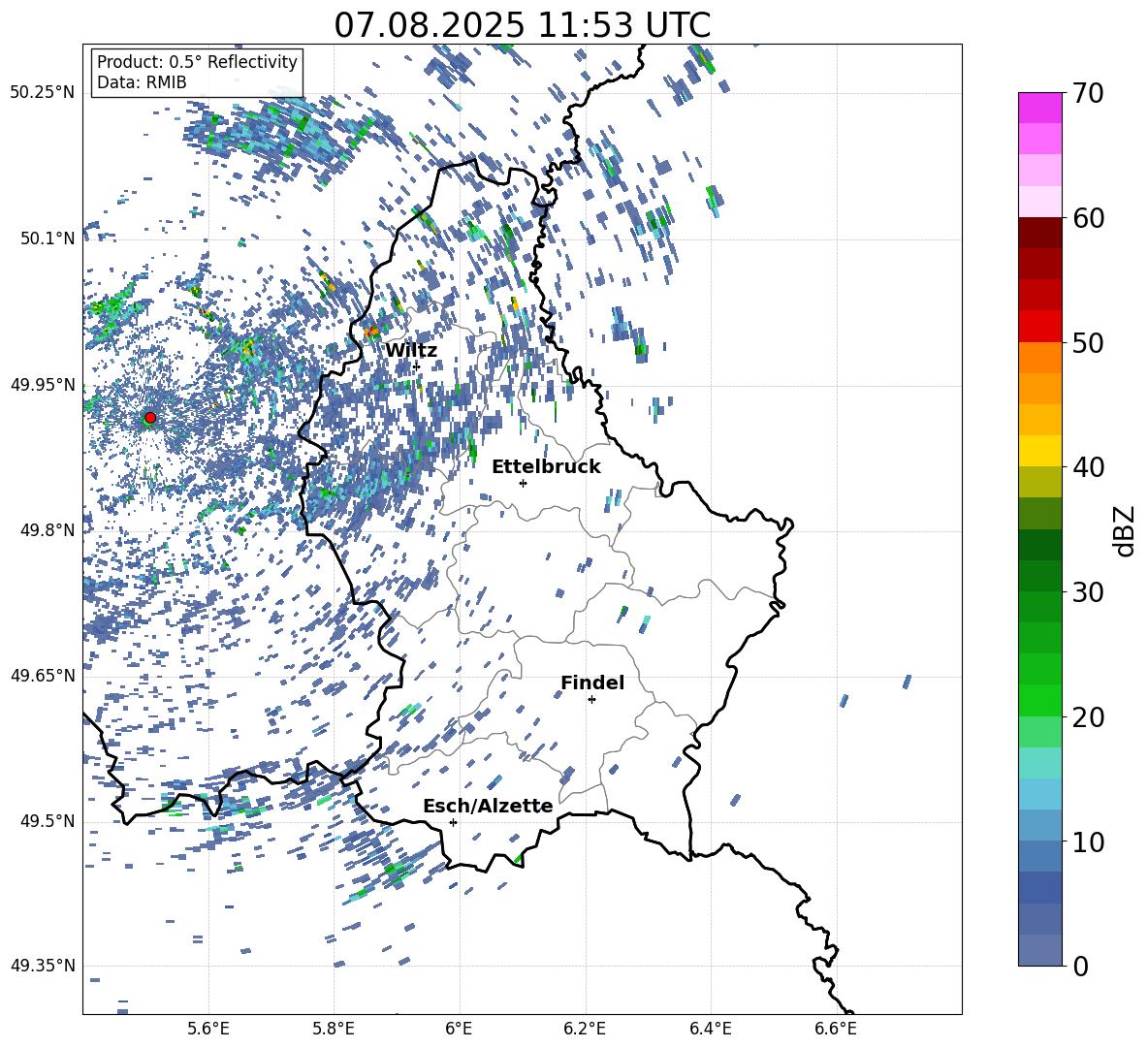Click the Wiltz station cross marker
The width and height of the screenshot is (1148, 1048).
point(416,365)
